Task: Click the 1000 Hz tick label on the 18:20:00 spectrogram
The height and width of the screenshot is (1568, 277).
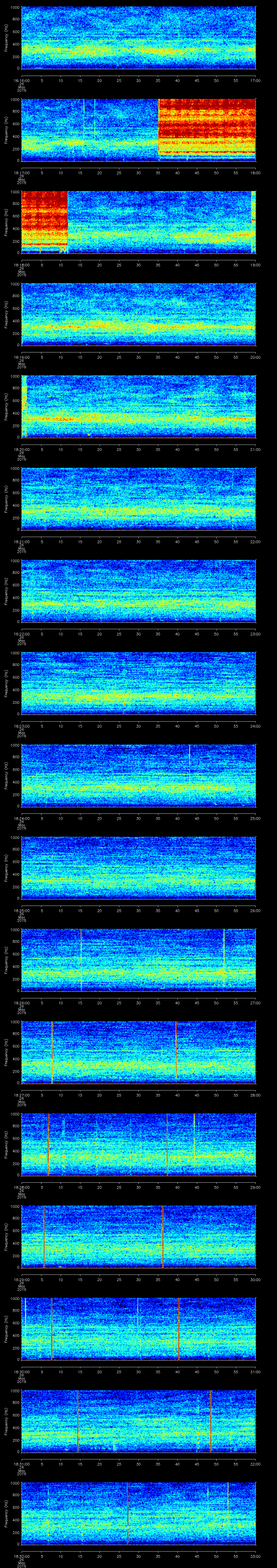Action: (15, 376)
